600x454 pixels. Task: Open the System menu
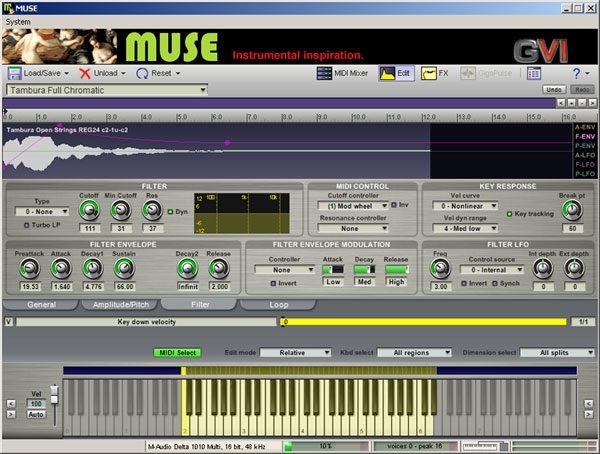18,22
